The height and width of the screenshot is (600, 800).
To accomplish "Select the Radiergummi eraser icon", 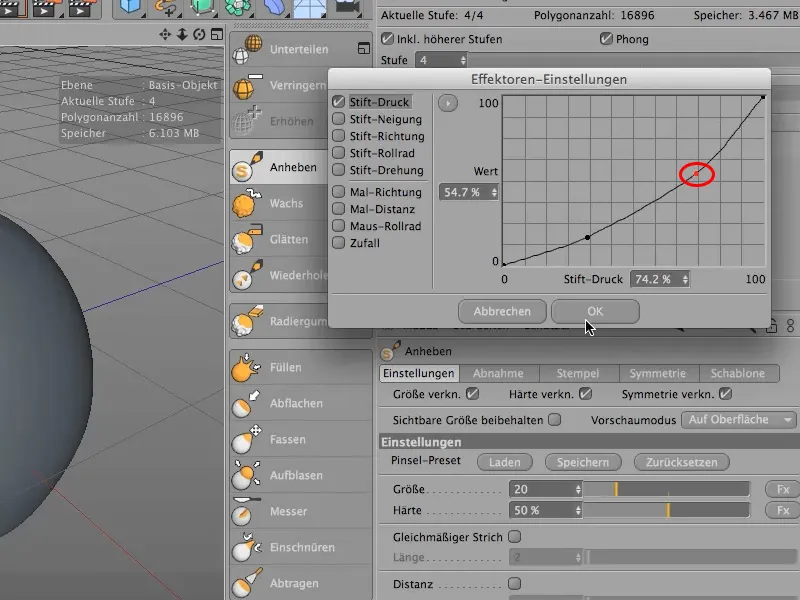I will pos(247,321).
